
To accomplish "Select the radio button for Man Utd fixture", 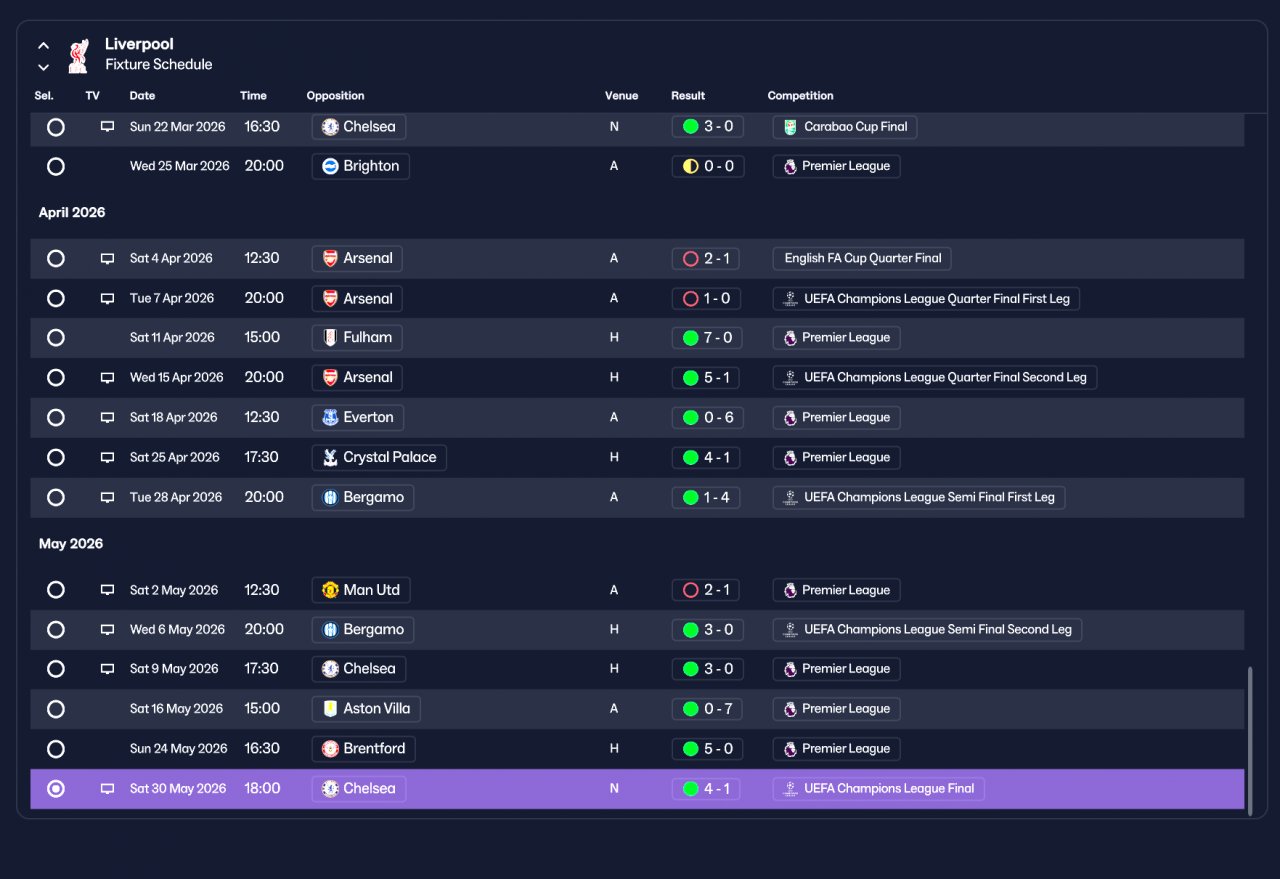I will point(56,590).
